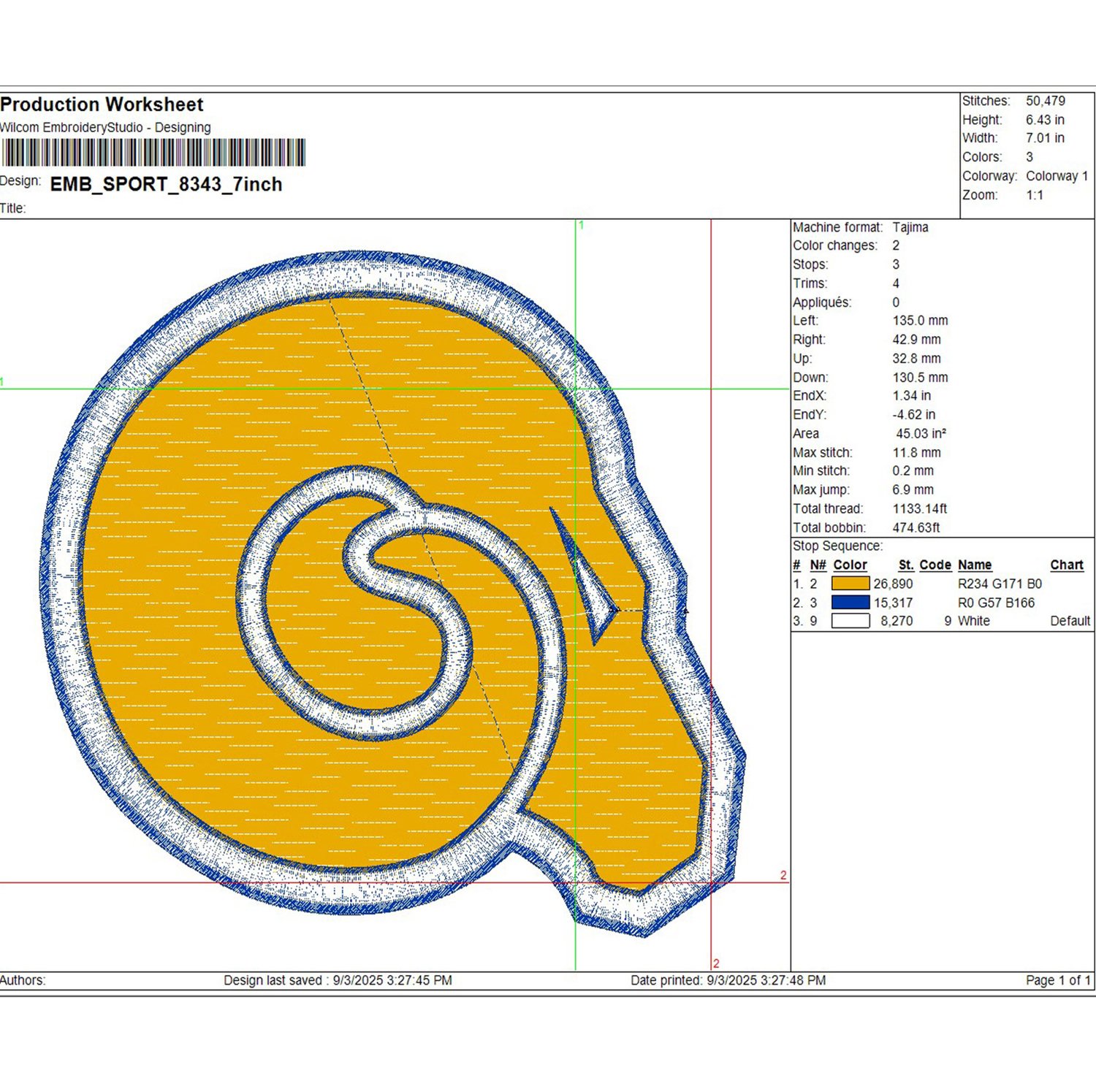
Task: Click max jump value "6.9 mm"
Action: [913, 490]
